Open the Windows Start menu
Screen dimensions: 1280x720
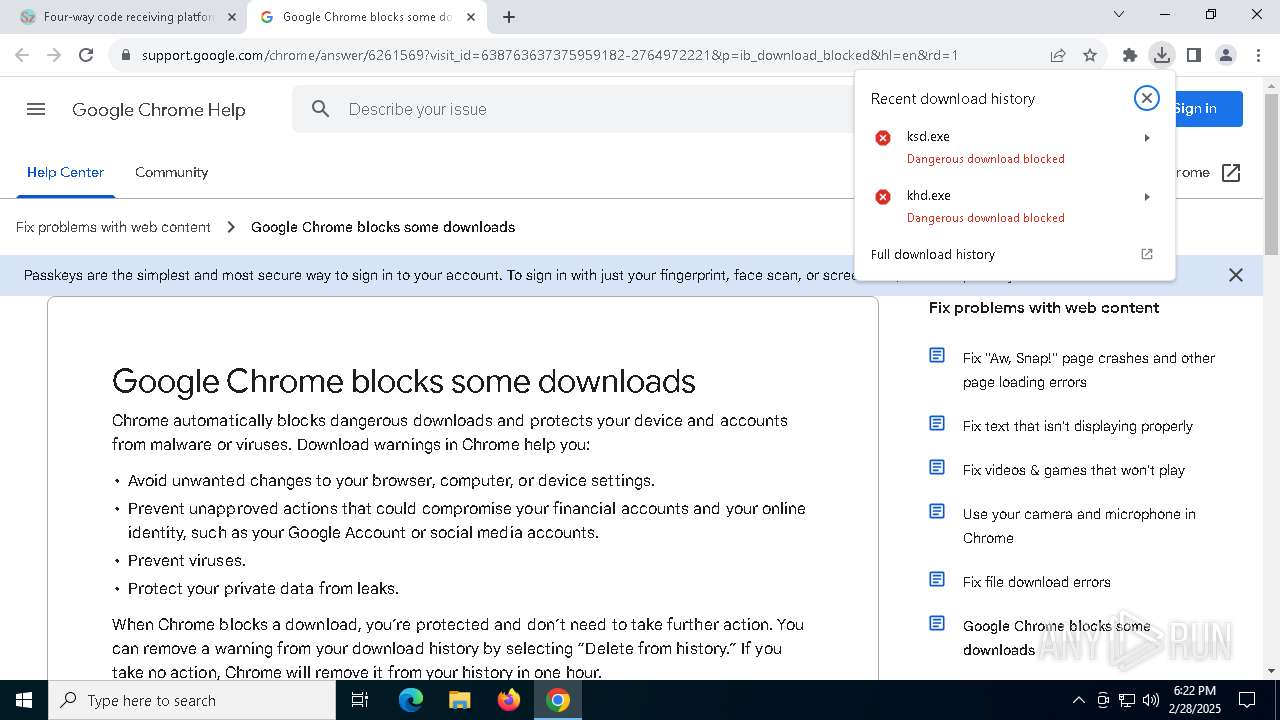coord(24,700)
